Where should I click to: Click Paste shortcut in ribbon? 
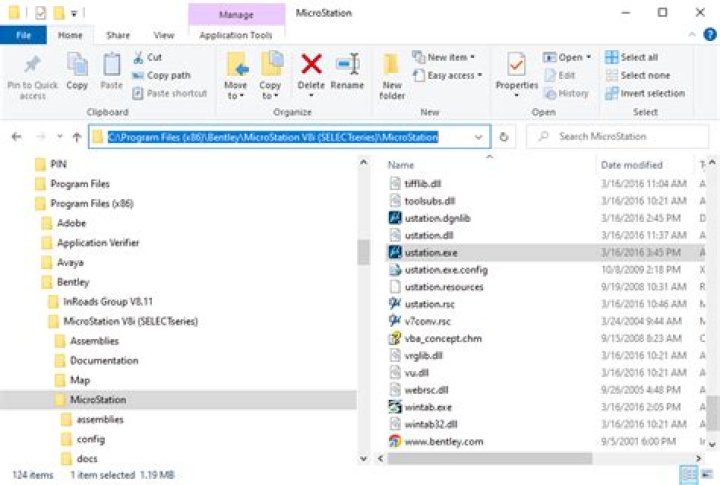pos(169,93)
